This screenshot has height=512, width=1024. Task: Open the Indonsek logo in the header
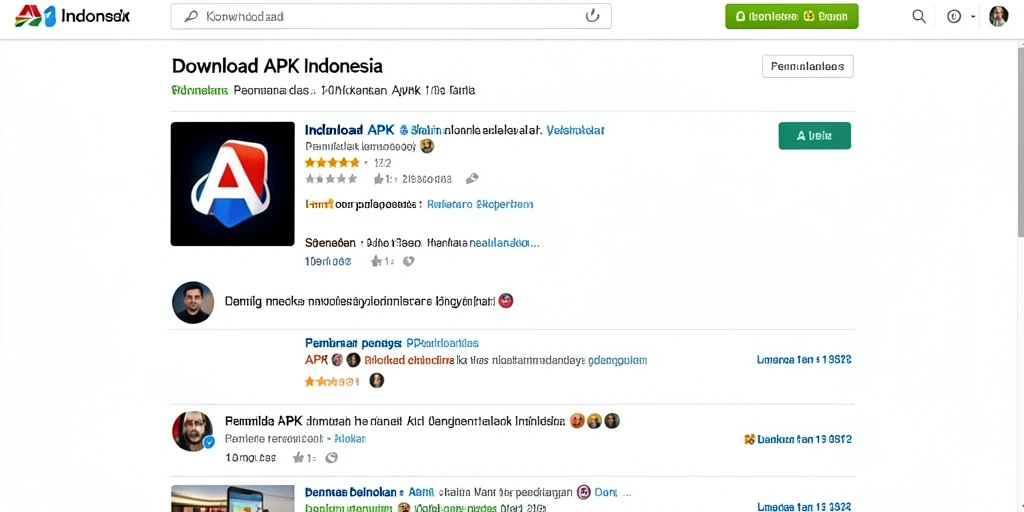pyautogui.click(x=72, y=16)
